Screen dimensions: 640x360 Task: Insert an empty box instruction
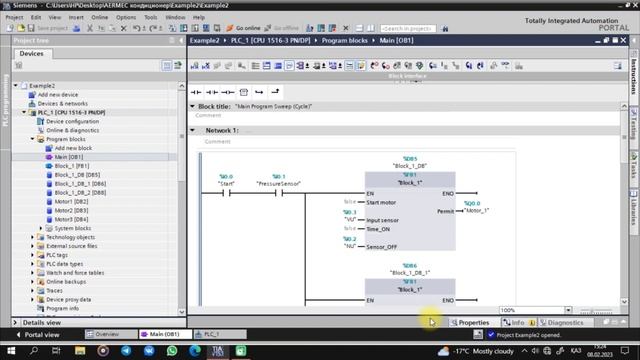click(244, 92)
